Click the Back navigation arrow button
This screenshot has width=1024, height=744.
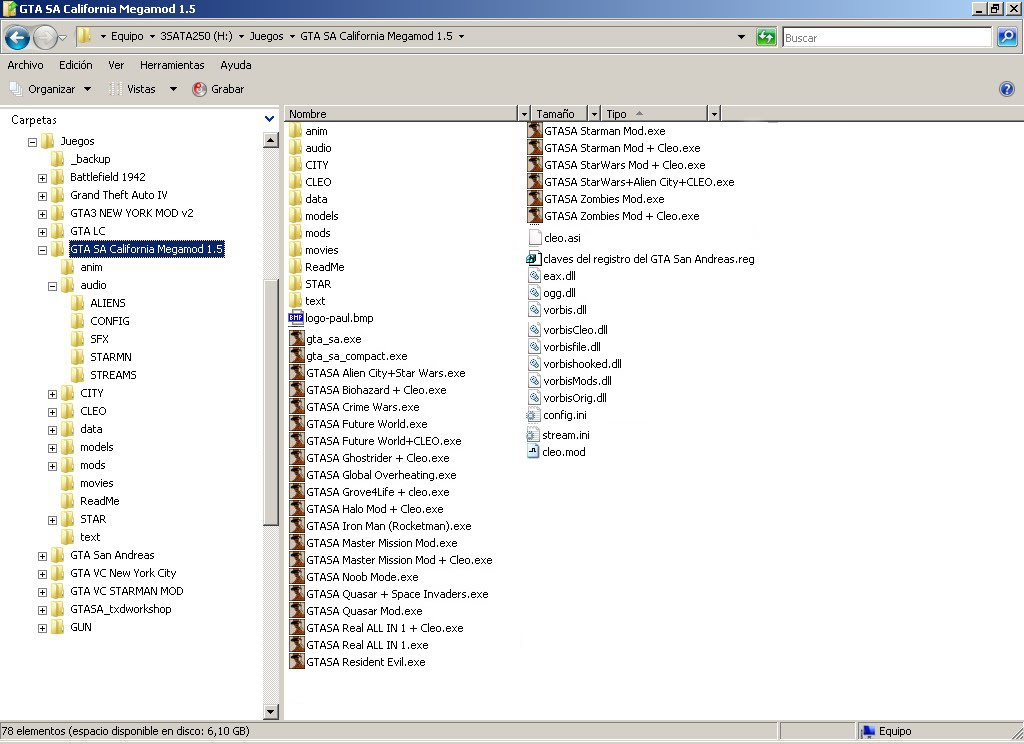pos(17,37)
